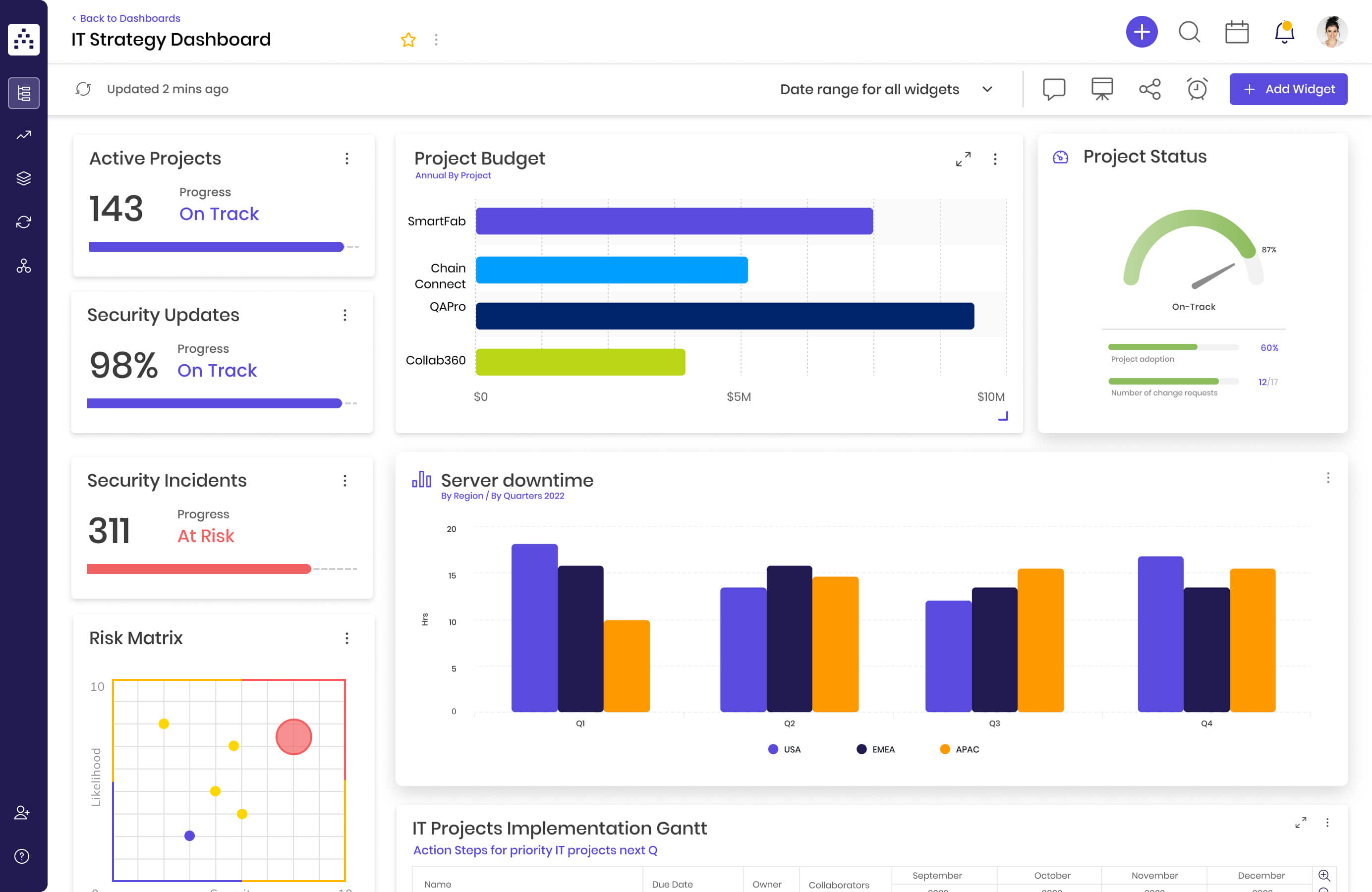Viewport: 1372px width, 892px height.
Task: Click the Security Incidents red progress bar
Action: pyautogui.click(x=199, y=569)
